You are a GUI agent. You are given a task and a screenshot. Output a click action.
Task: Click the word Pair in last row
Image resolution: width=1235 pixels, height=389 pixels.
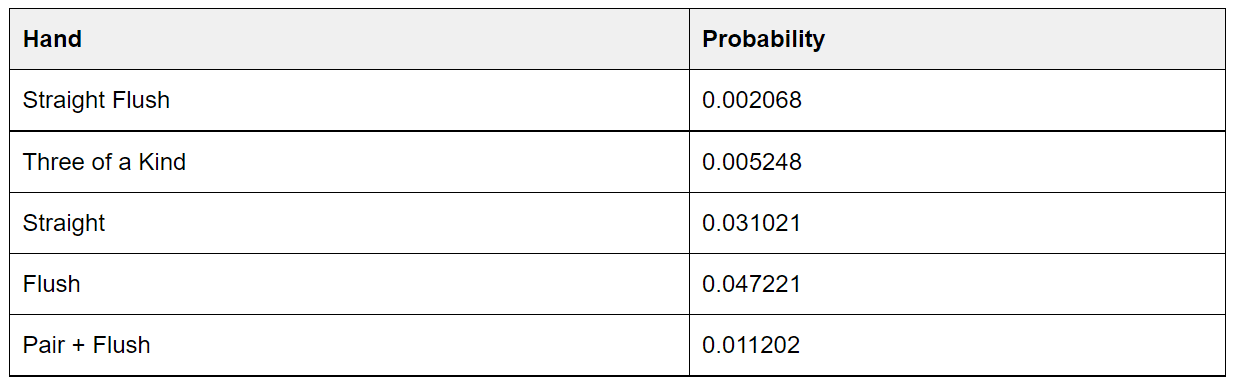[43, 345]
